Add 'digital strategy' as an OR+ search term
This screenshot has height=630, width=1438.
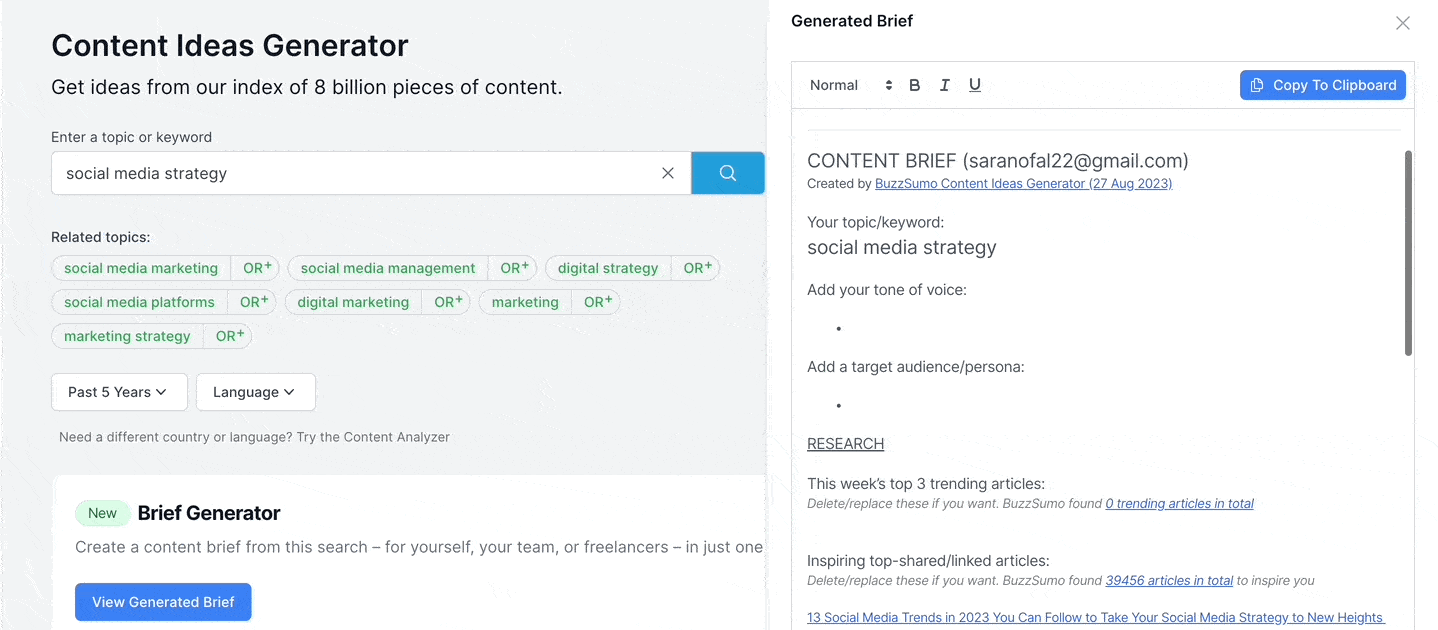click(x=695, y=268)
